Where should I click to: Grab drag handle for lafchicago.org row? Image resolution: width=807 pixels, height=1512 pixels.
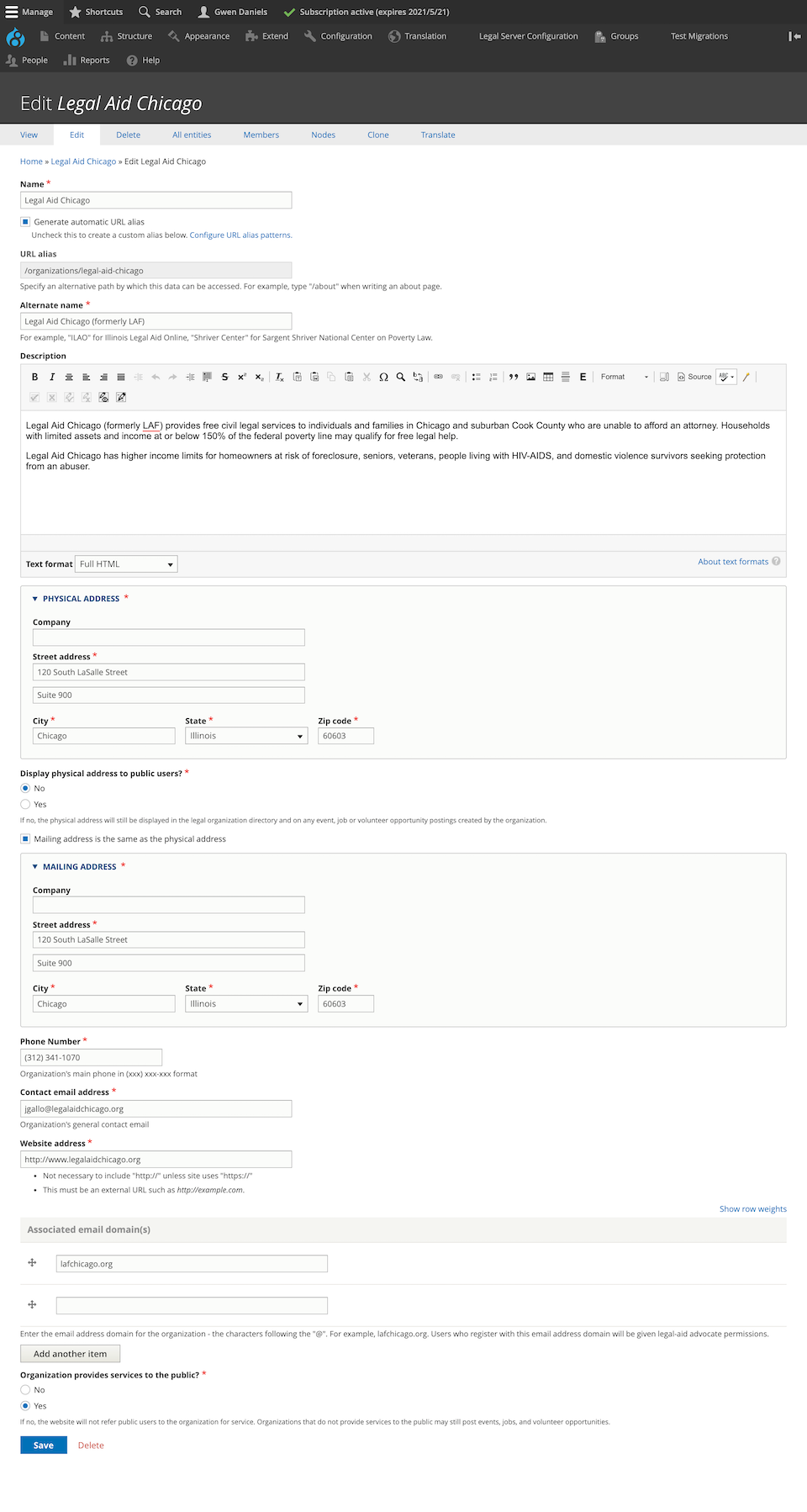pyautogui.click(x=32, y=1262)
